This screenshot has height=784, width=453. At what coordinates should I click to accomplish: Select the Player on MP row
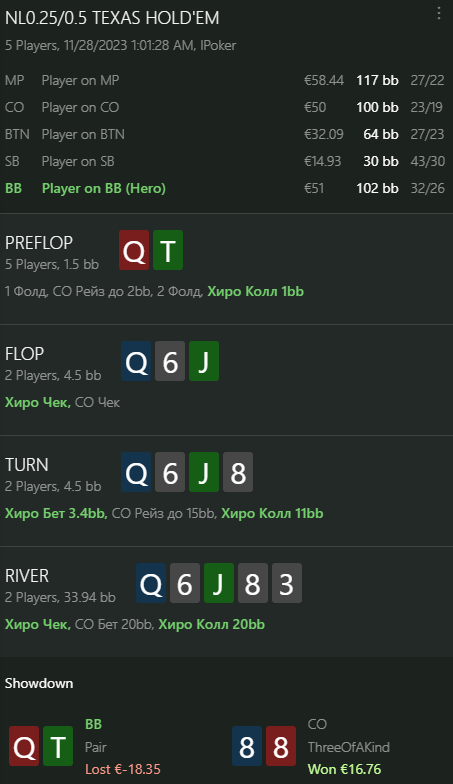[x=224, y=80]
